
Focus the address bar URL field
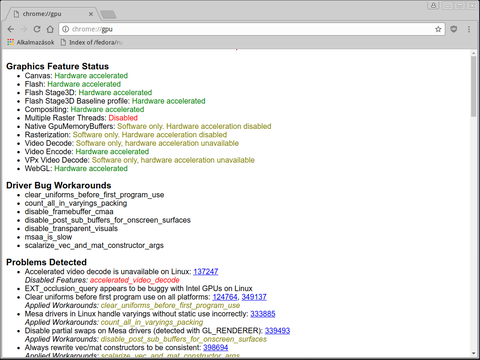pyautogui.click(x=252, y=29)
